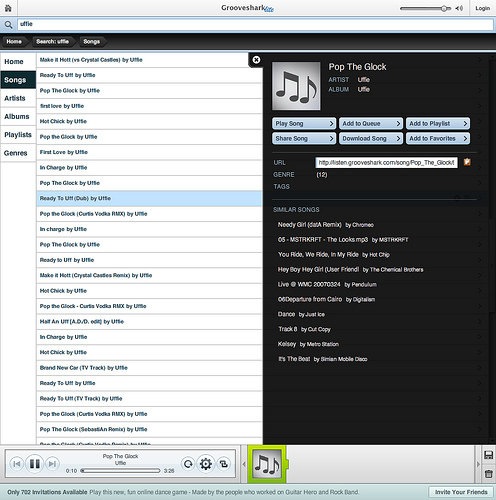
Task: Click Add to Queue button
Action: 371,124
